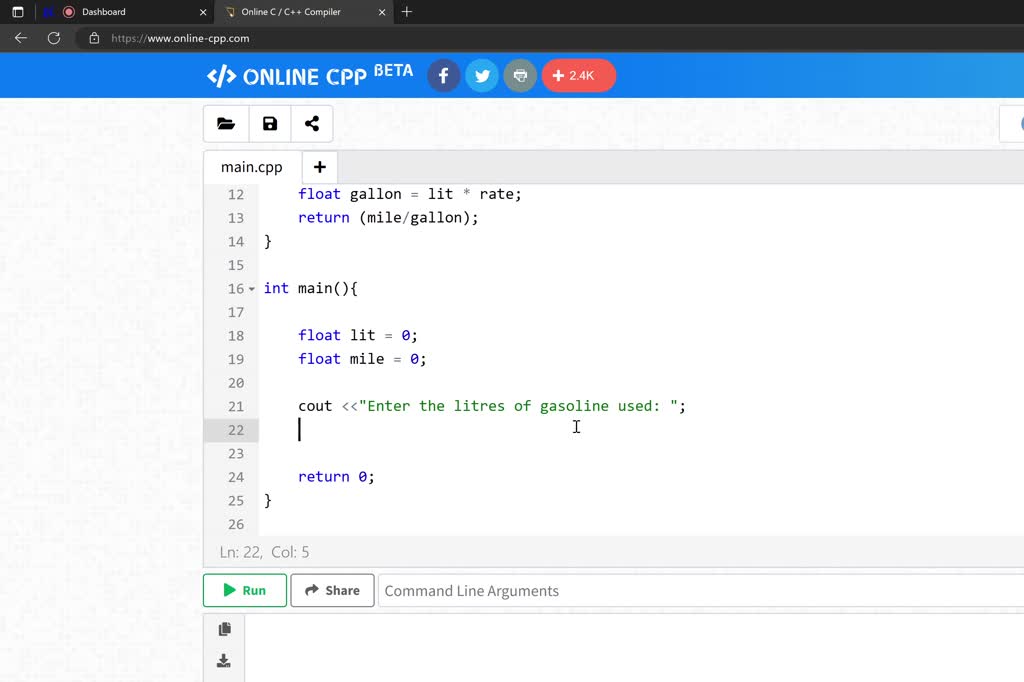Run the program with the Run button
Screen dimensions: 1024x682
click(244, 590)
